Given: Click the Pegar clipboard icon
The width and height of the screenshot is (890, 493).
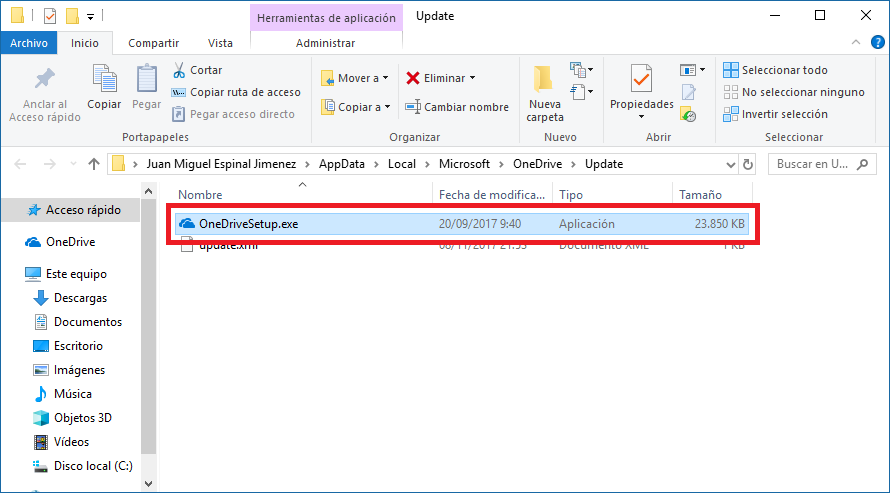Looking at the screenshot, I should 146,79.
